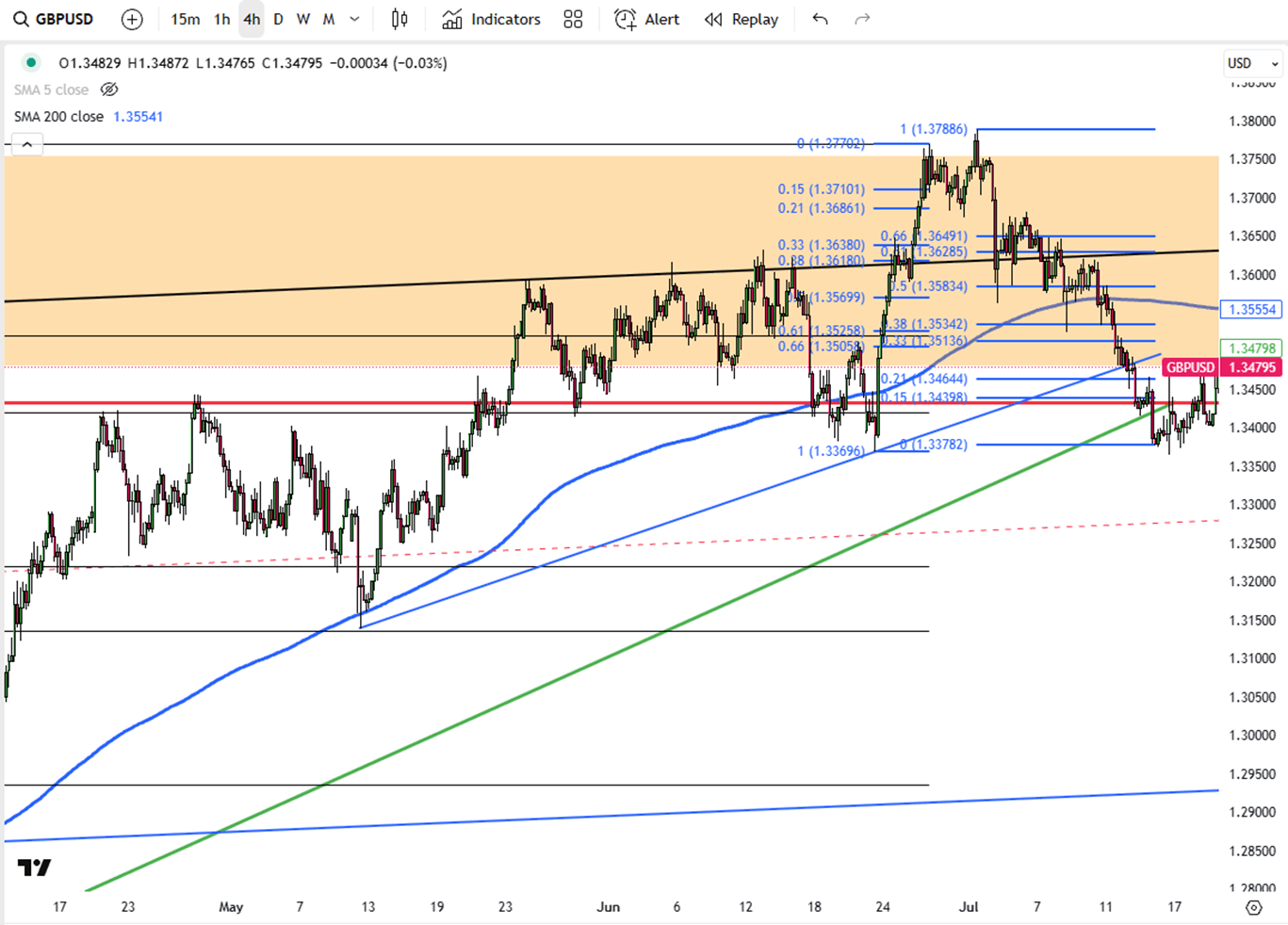Toggle visibility of SMA 5 close indicator
Screen dimensions: 1288x925
(x=109, y=89)
